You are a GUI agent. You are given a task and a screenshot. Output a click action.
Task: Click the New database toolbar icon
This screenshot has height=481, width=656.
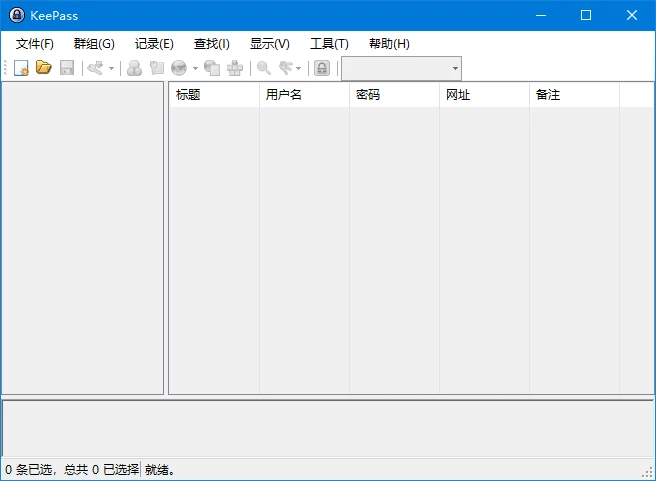(21, 68)
